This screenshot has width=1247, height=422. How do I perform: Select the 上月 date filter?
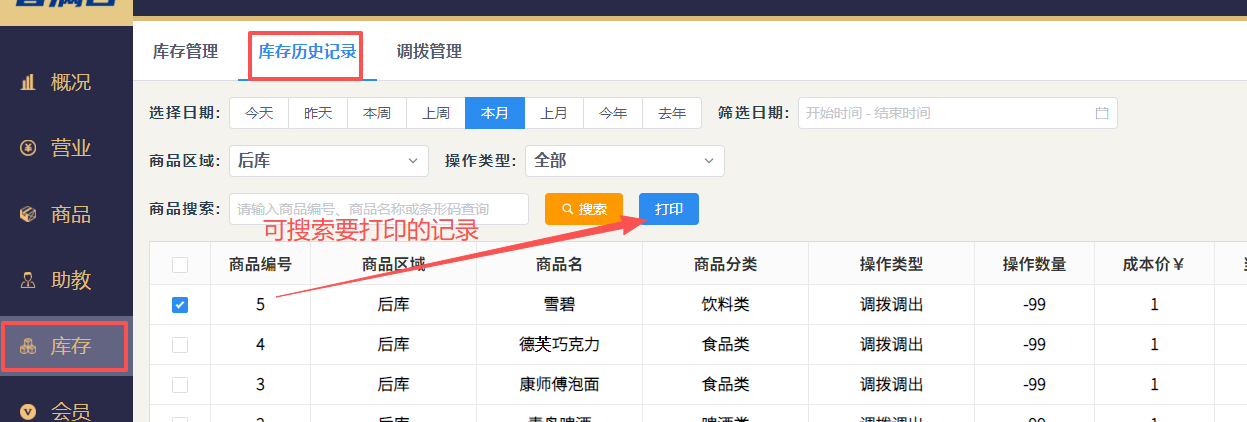coord(554,113)
